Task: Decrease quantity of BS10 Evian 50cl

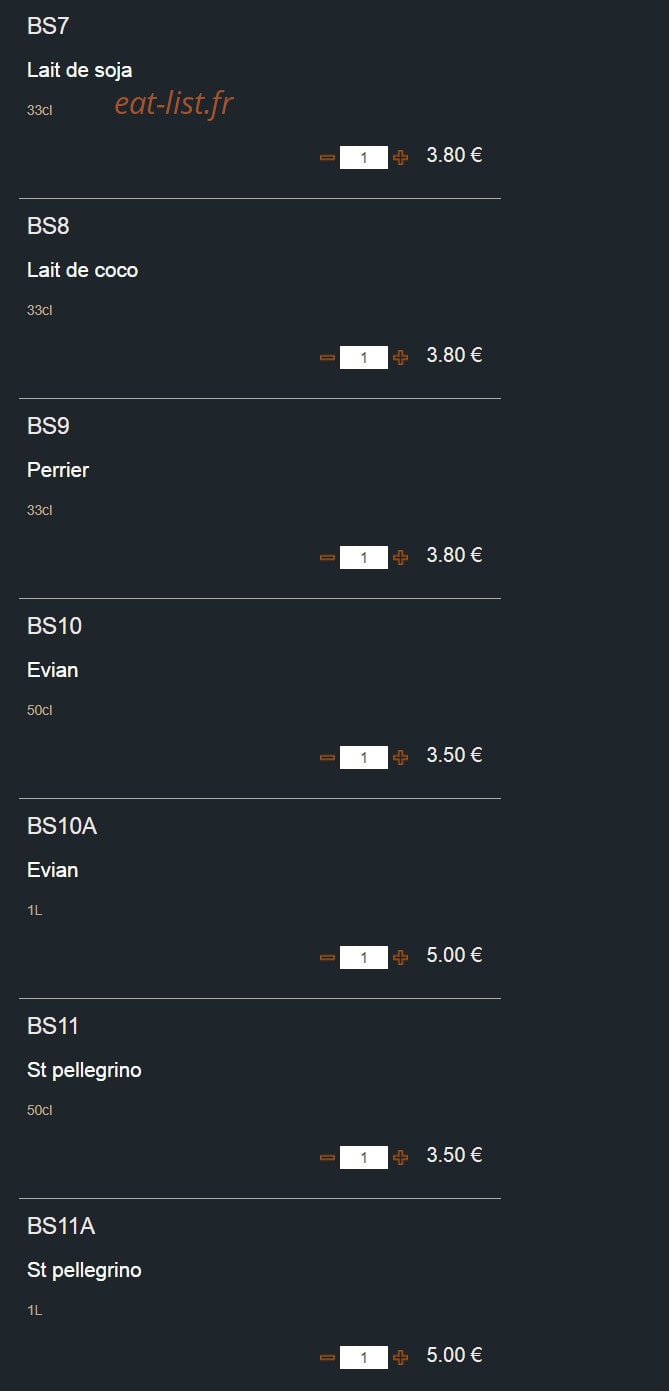Action: point(327,757)
